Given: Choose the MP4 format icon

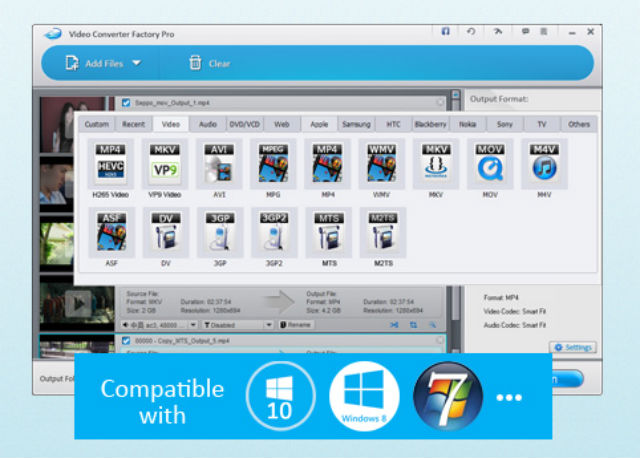Looking at the screenshot, I should pos(327,164).
